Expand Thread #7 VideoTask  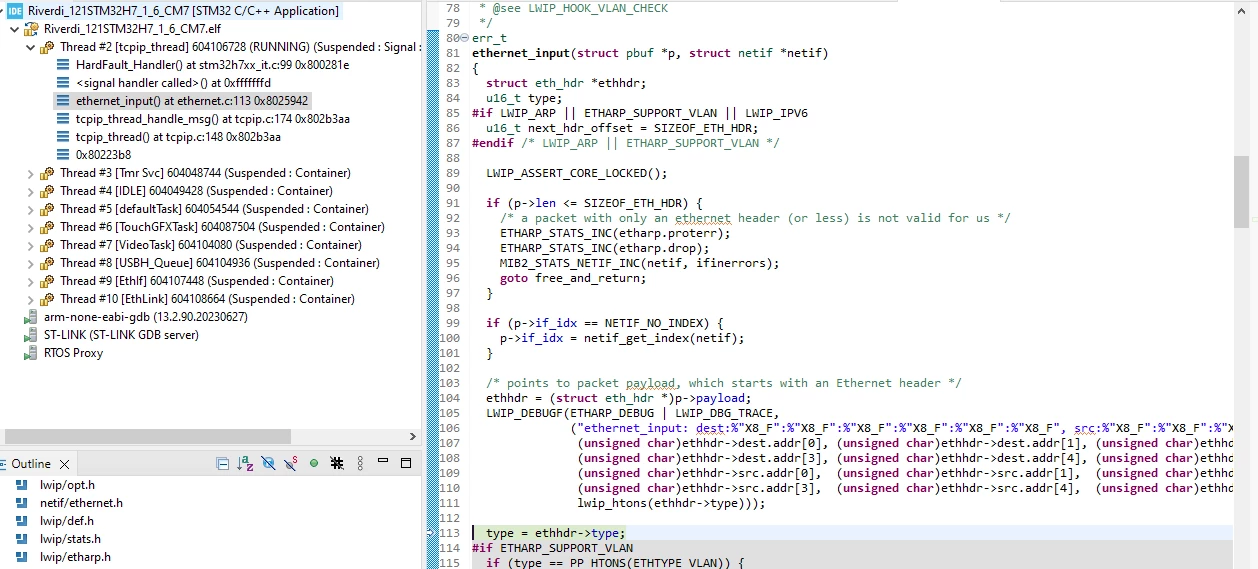pyautogui.click(x=31, y=245)
